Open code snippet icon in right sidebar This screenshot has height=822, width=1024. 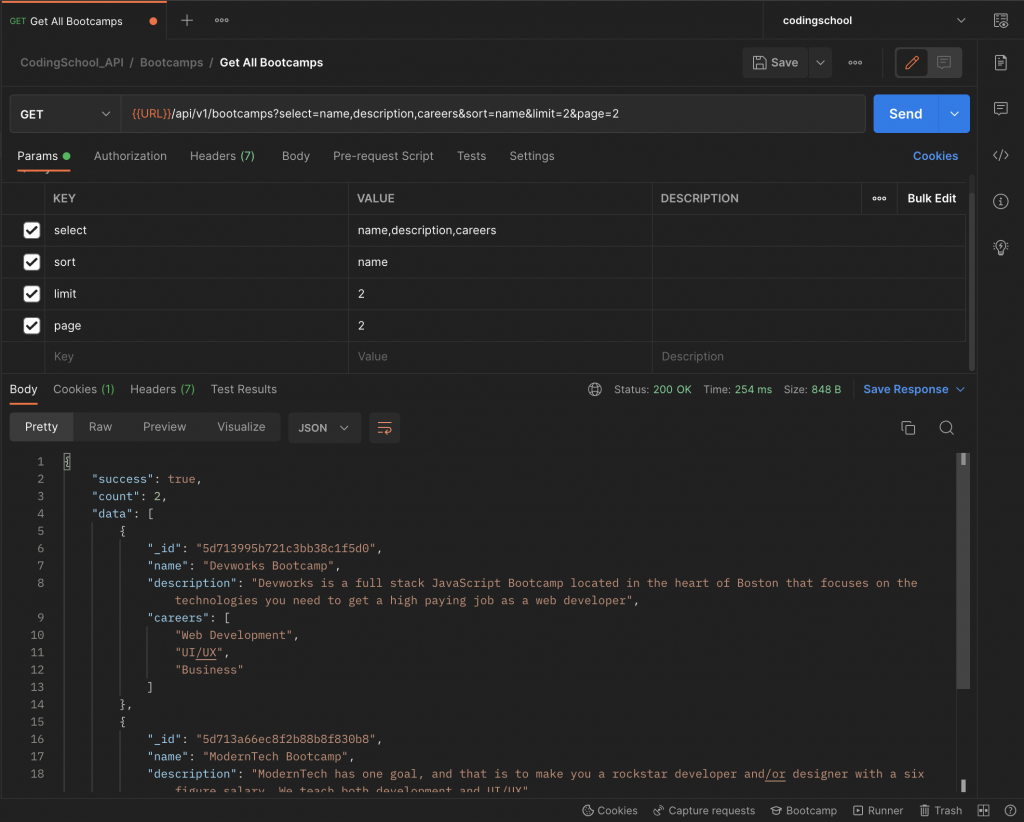(1000, 155)
